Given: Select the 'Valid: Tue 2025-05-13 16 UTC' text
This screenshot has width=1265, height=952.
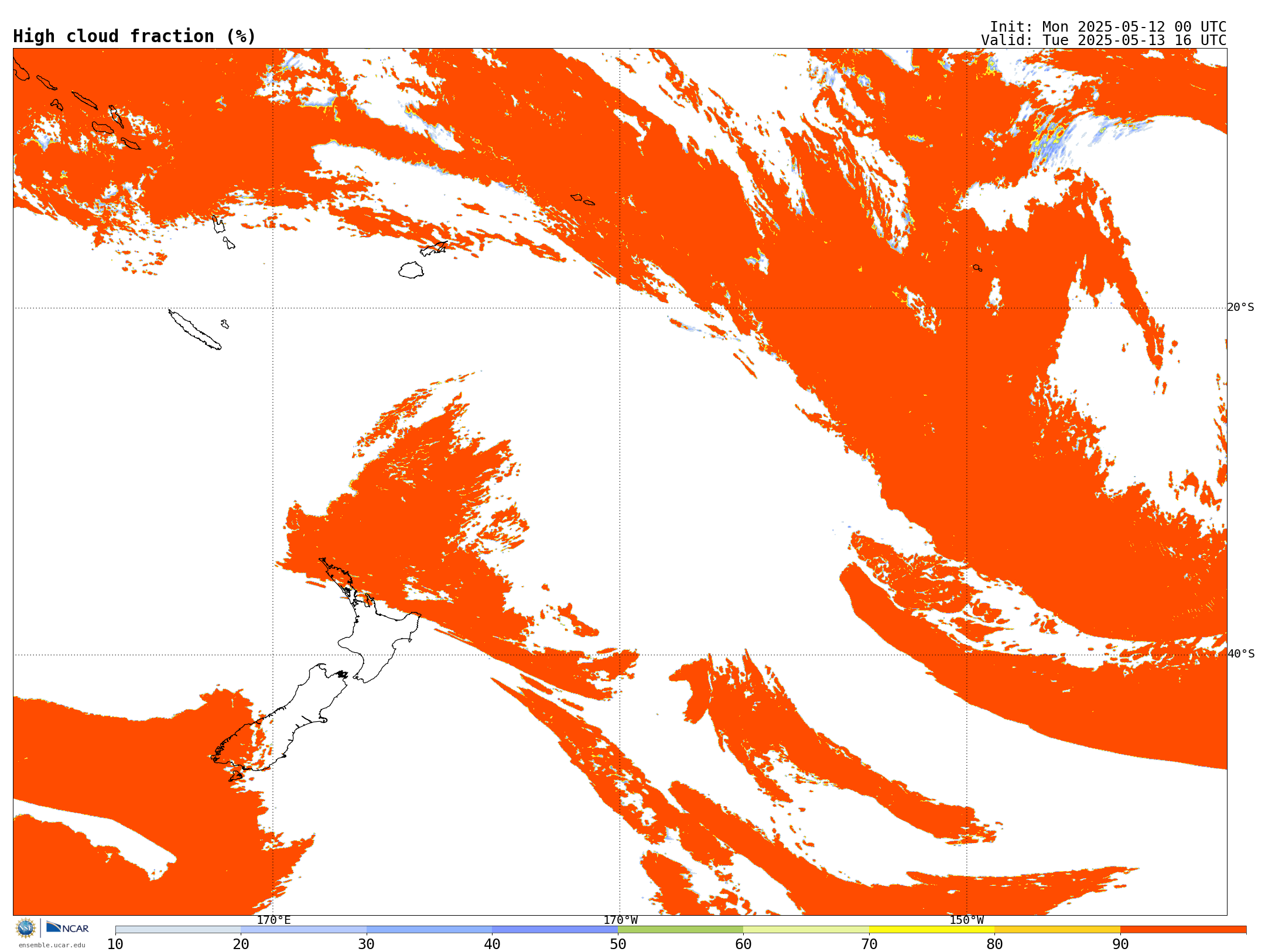Looking at the screenshot, I should coord(1104,40).
